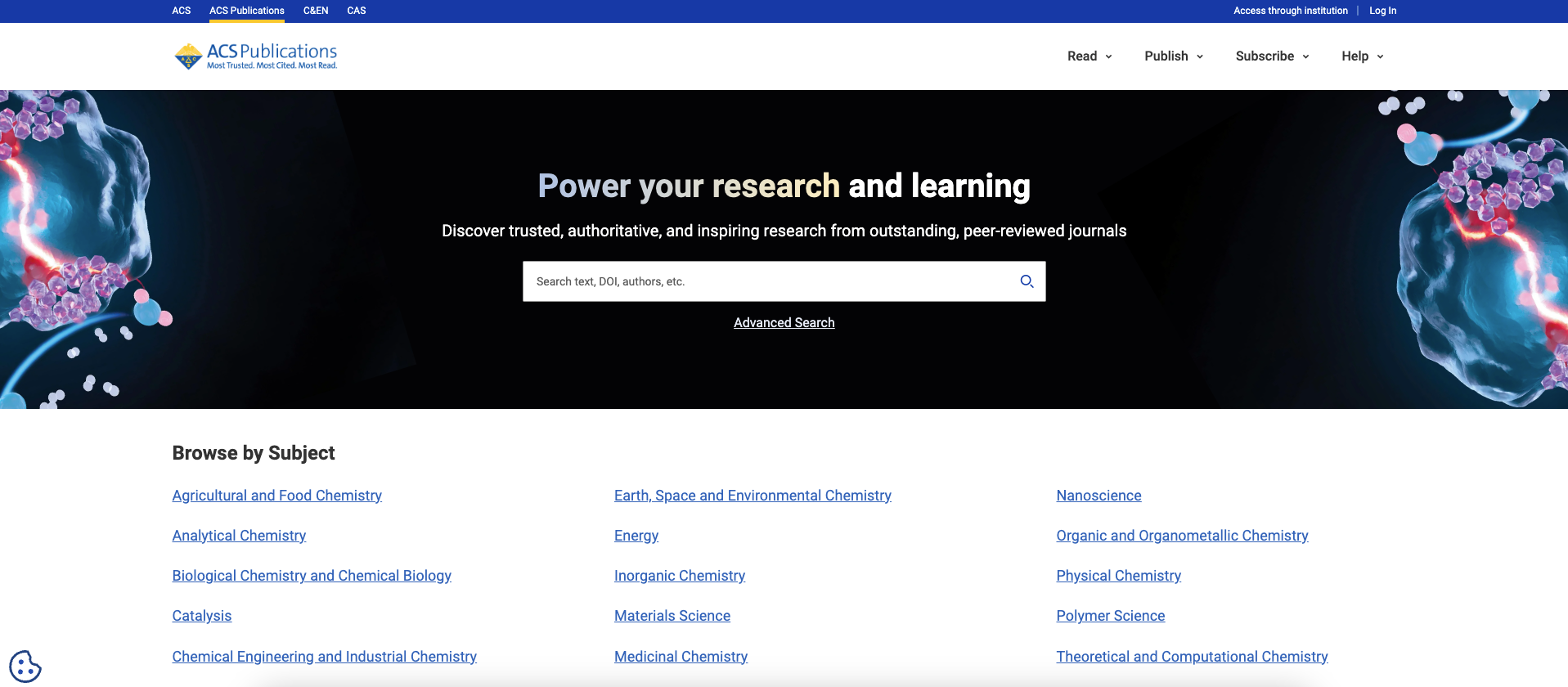
Task: Open Materials Science subject
Action: [672, 616]
